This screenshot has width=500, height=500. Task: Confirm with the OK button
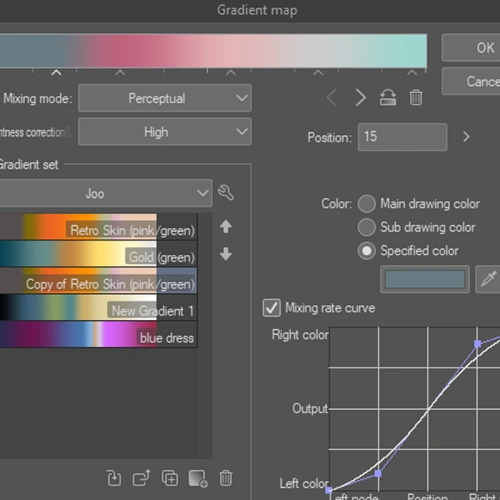[x=471, y=48]
